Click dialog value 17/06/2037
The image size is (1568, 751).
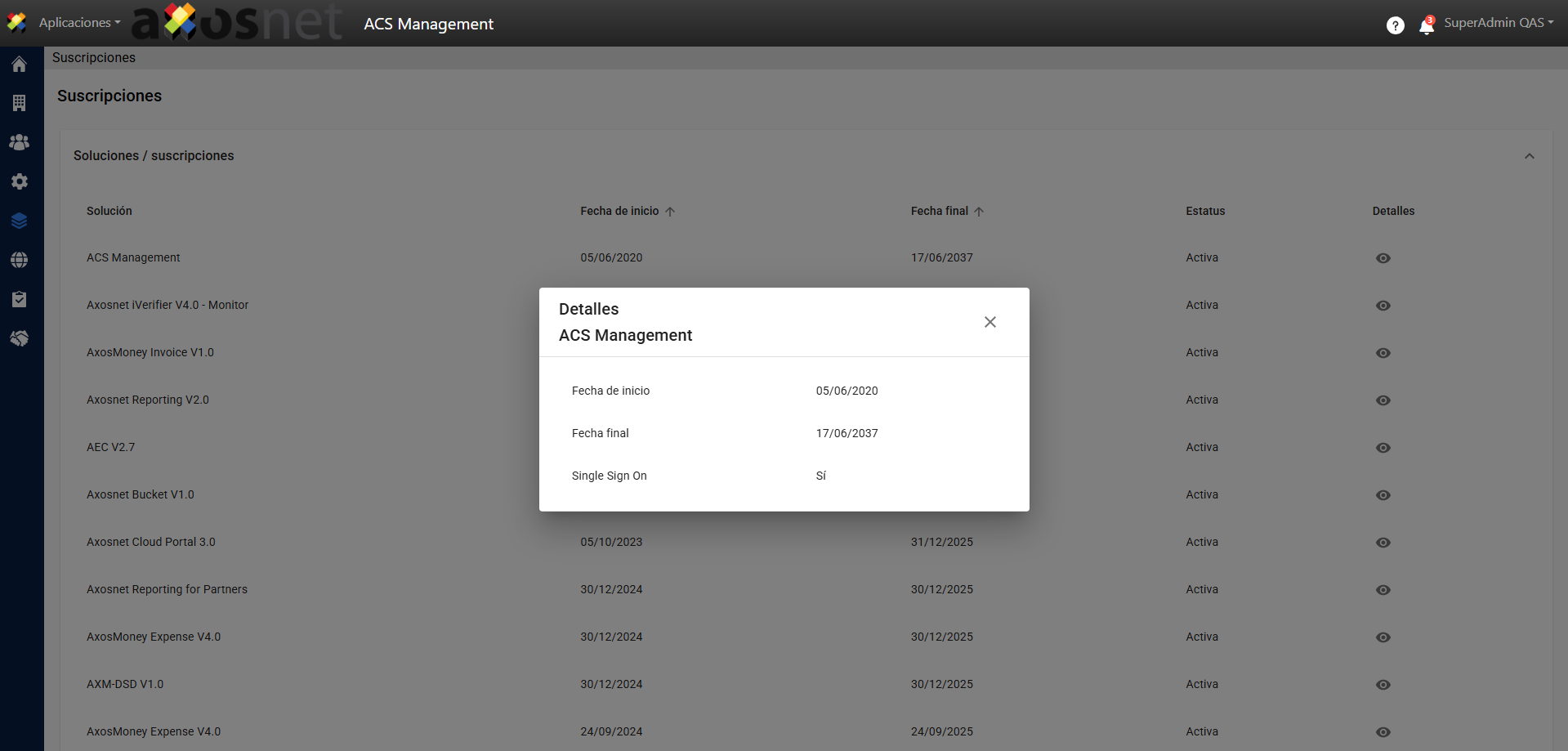point(847,433)
